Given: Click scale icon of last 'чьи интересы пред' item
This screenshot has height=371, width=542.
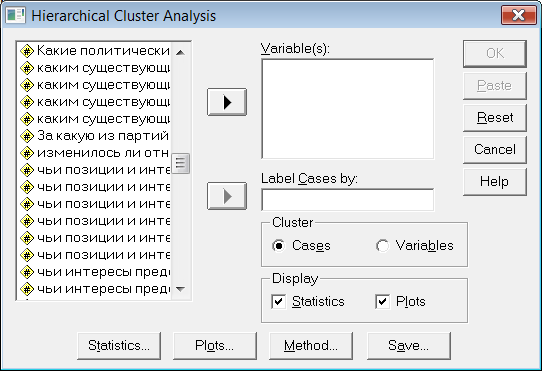Looking at the screenshot, I should click(27, 289).
